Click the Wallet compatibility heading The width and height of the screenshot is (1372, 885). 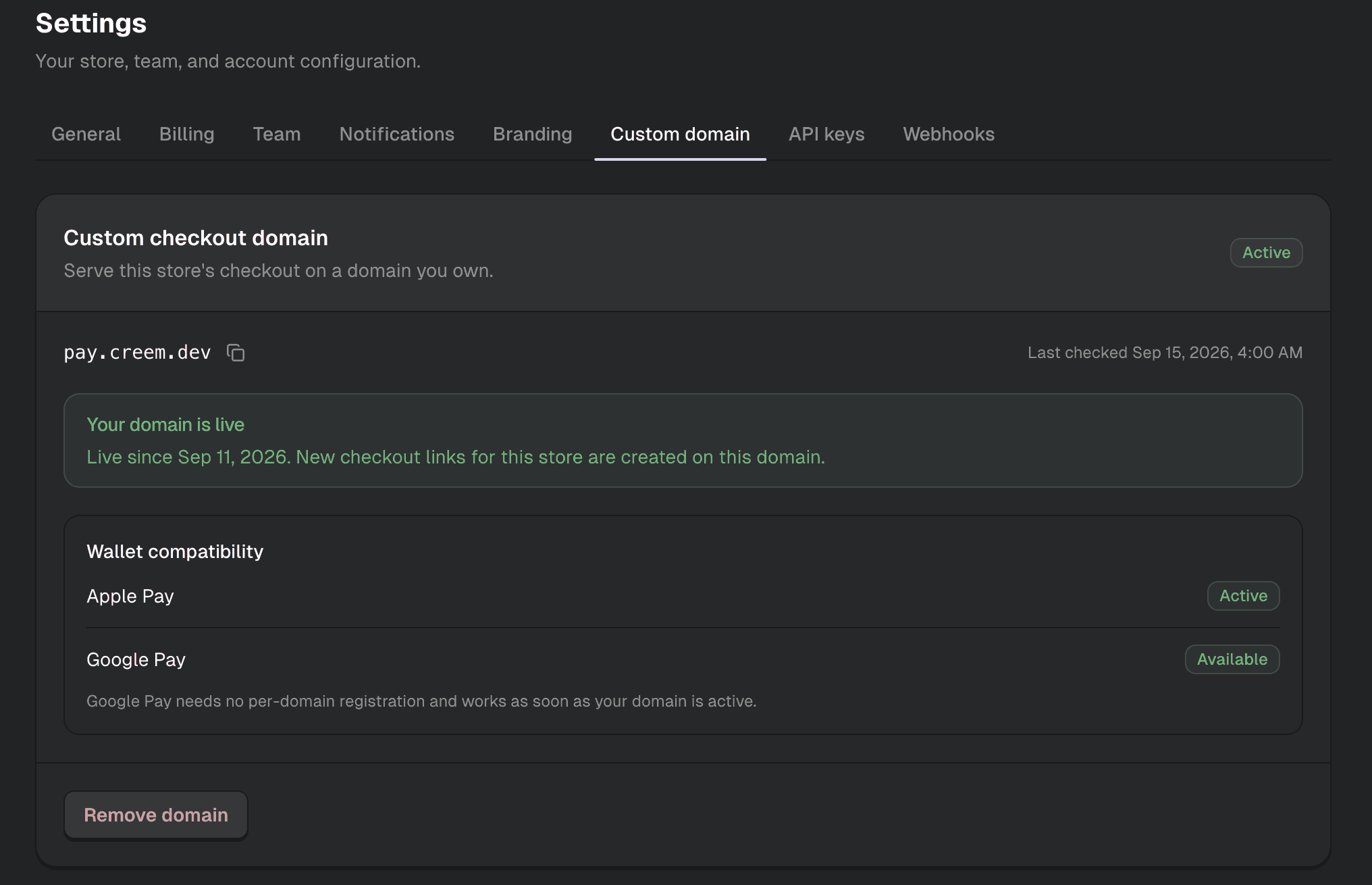click(x=175, y=551)
